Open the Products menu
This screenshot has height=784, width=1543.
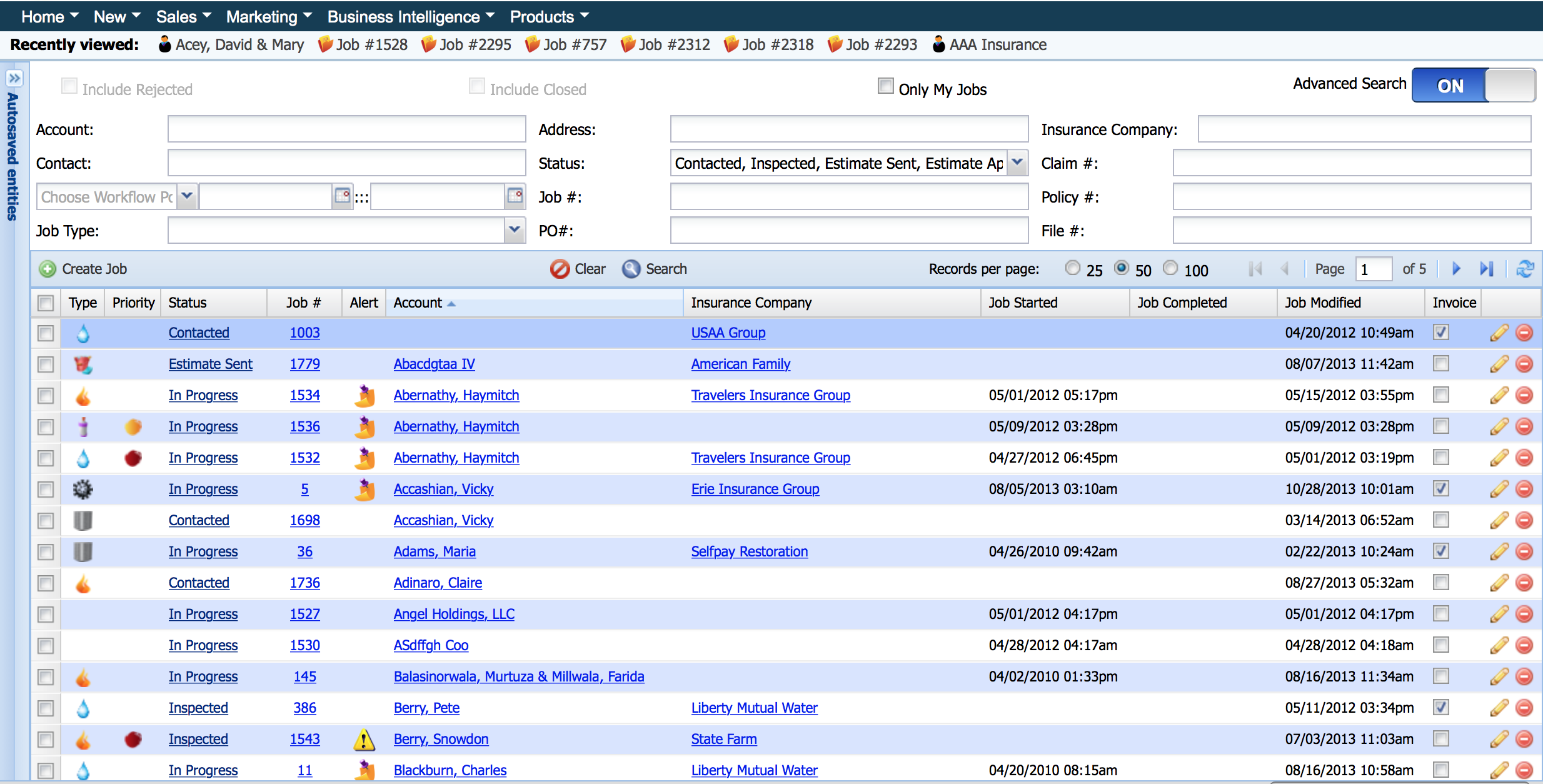coord(550,16)
